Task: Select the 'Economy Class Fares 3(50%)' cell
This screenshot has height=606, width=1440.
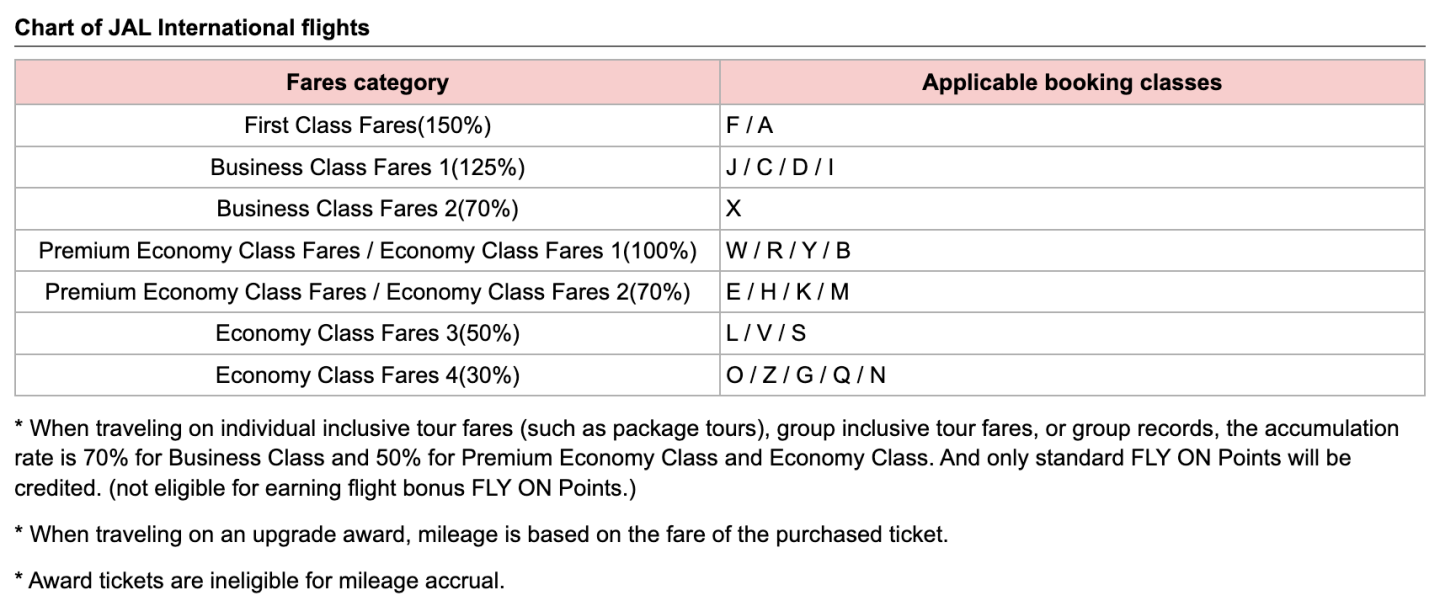Action: (367, 334)
